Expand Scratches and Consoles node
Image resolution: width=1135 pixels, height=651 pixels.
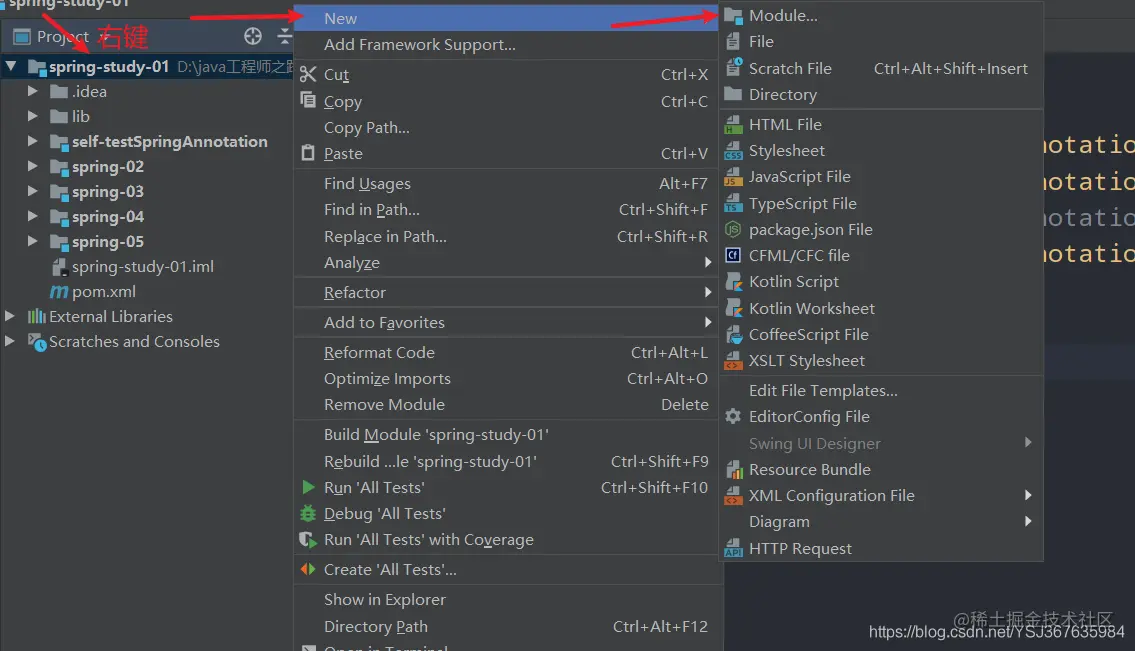pos(10,341)
